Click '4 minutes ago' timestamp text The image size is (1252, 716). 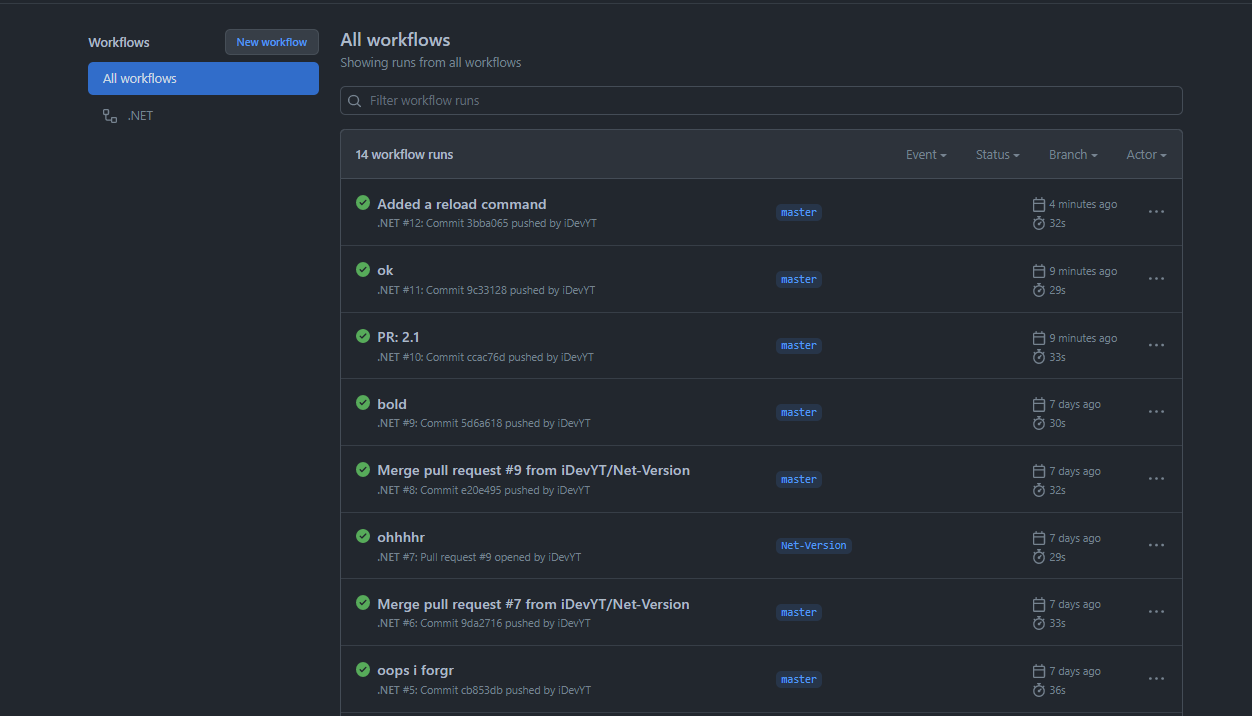click(1083, 204)
